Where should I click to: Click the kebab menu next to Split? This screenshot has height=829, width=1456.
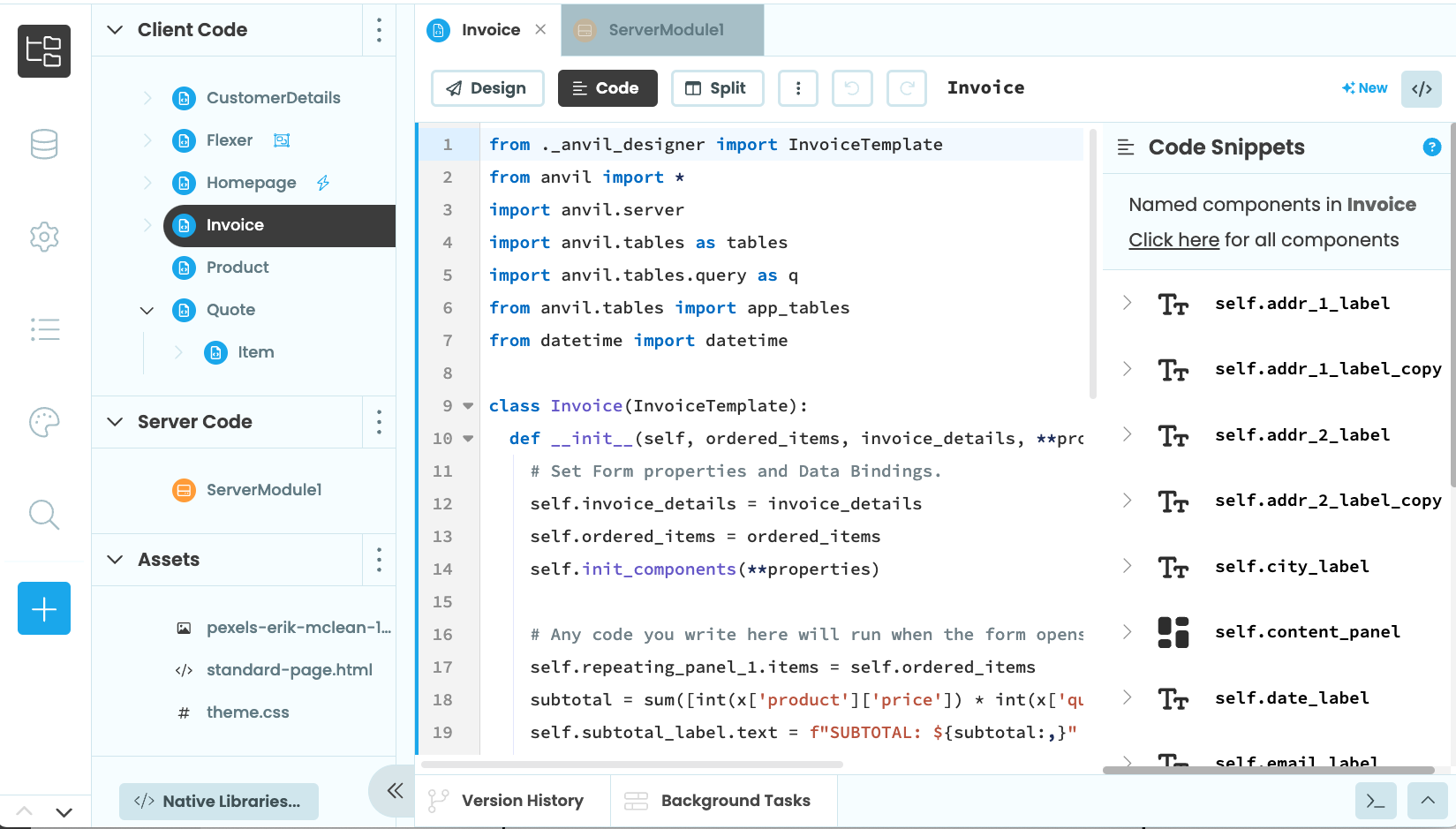coord(798,88)
